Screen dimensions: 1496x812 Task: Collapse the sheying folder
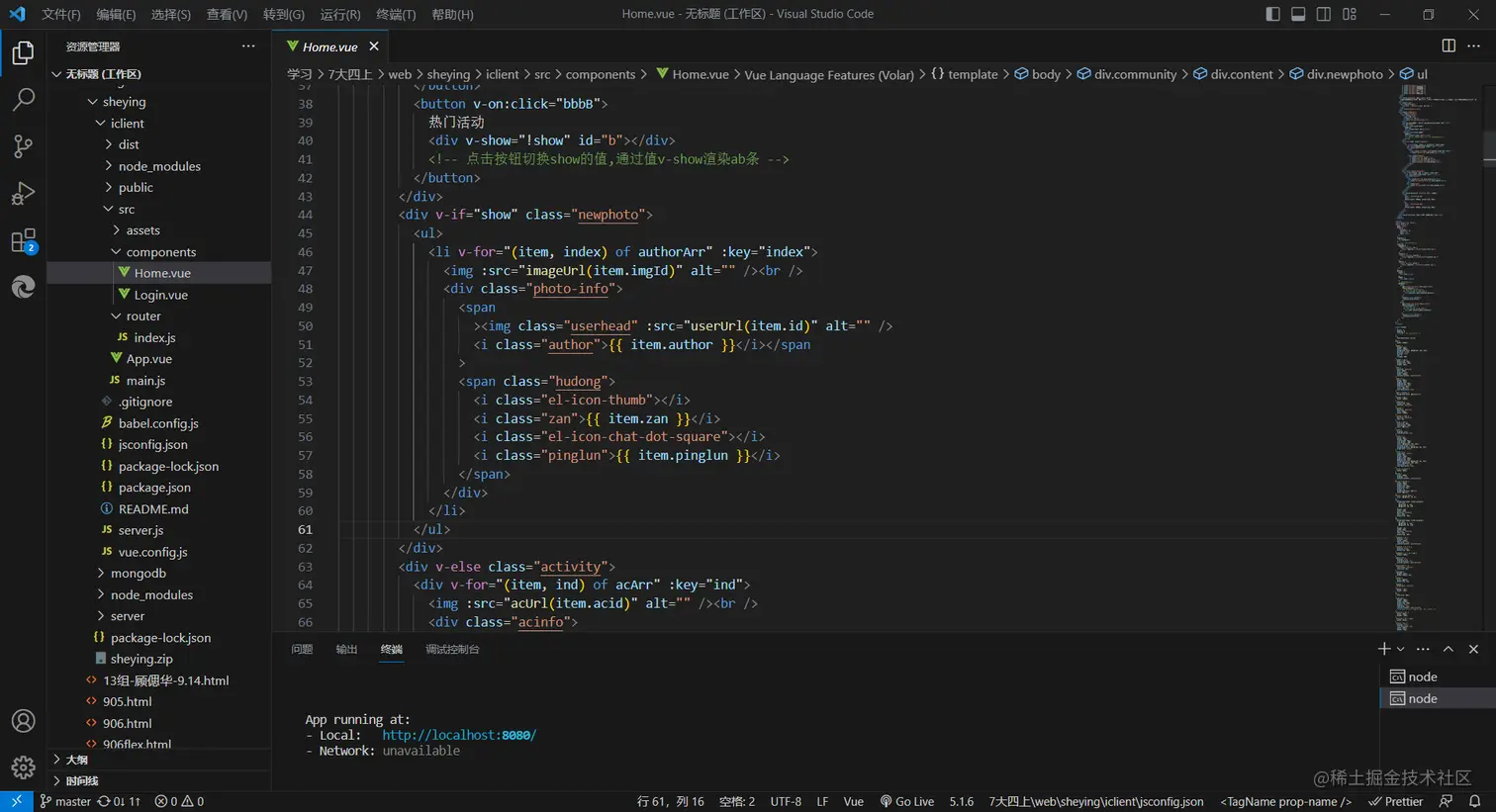pyautogui.click(x=124, y=102)
